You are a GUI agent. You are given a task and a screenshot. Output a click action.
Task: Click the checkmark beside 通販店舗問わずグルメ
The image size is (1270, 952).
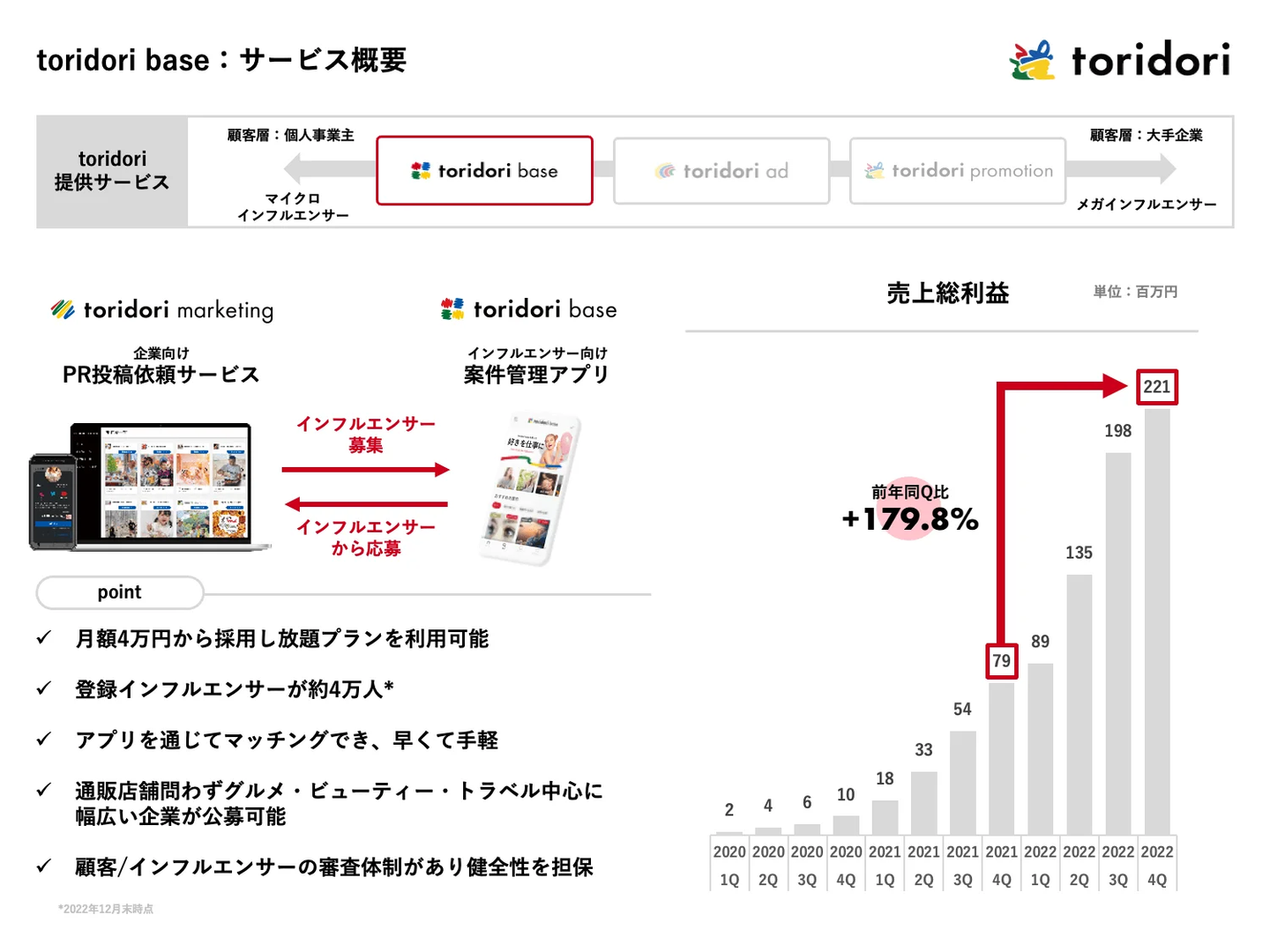click(x=44, y=791)
